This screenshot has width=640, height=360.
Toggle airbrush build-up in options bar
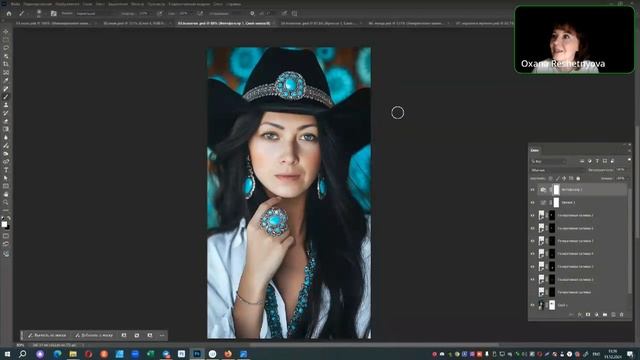[x=200, y=13]
